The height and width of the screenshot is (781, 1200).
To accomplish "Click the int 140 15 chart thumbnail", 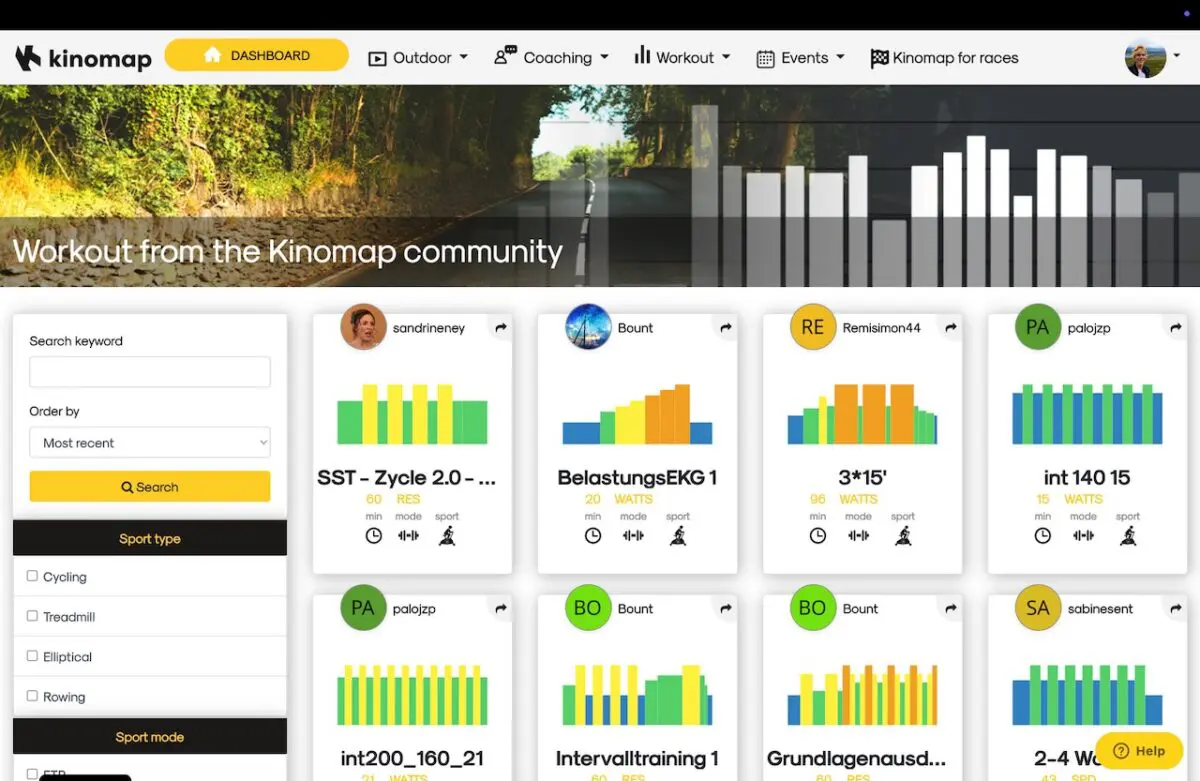I will coord(1087,414).
